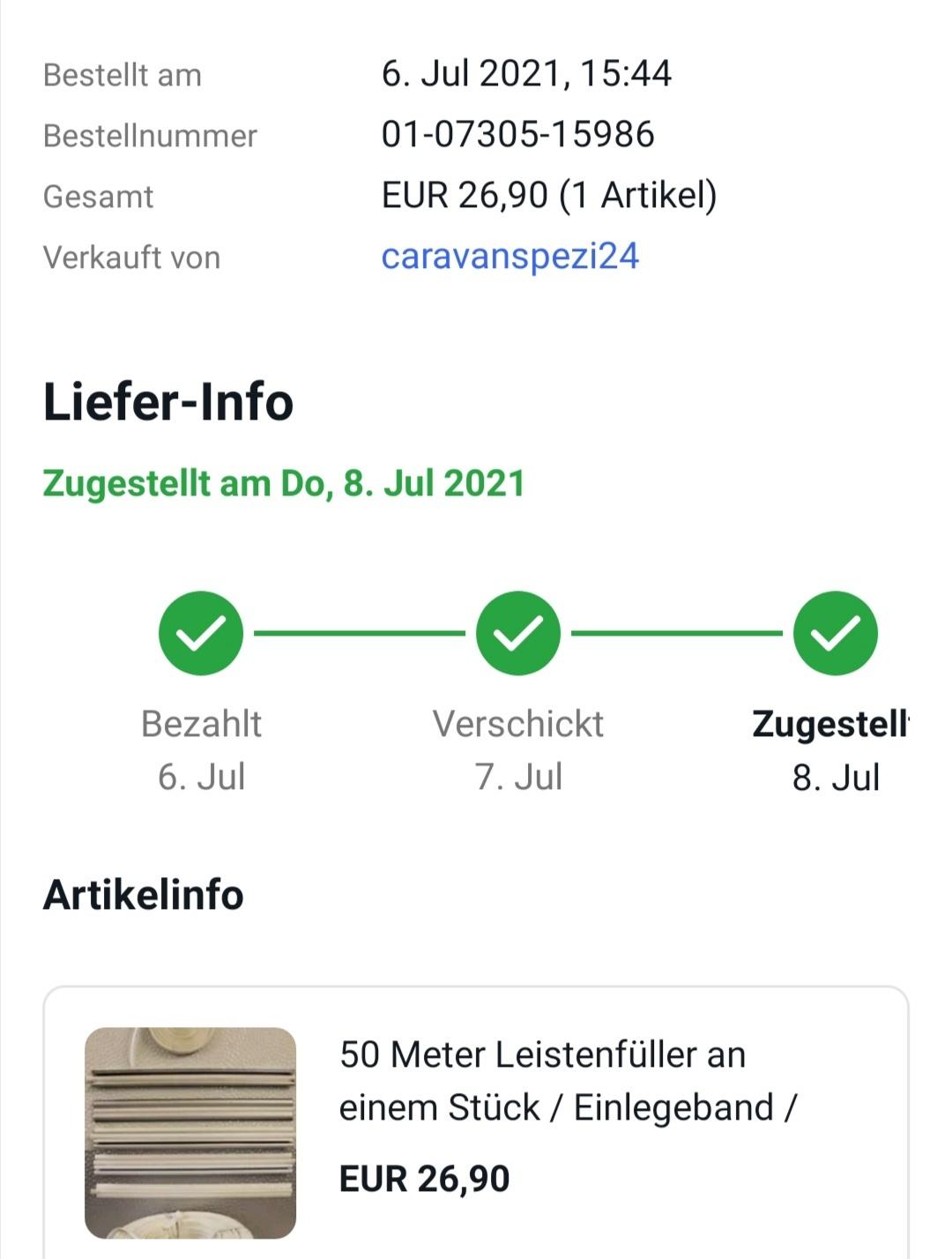Open seller profile caravanspezi24
This screenshot has width=952, height=1259.
(x=509, y=257)
